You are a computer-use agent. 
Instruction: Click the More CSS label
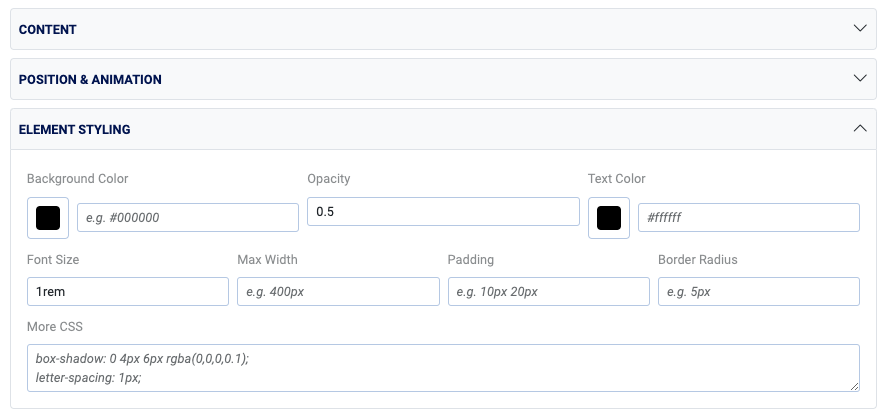pos(55,327)
